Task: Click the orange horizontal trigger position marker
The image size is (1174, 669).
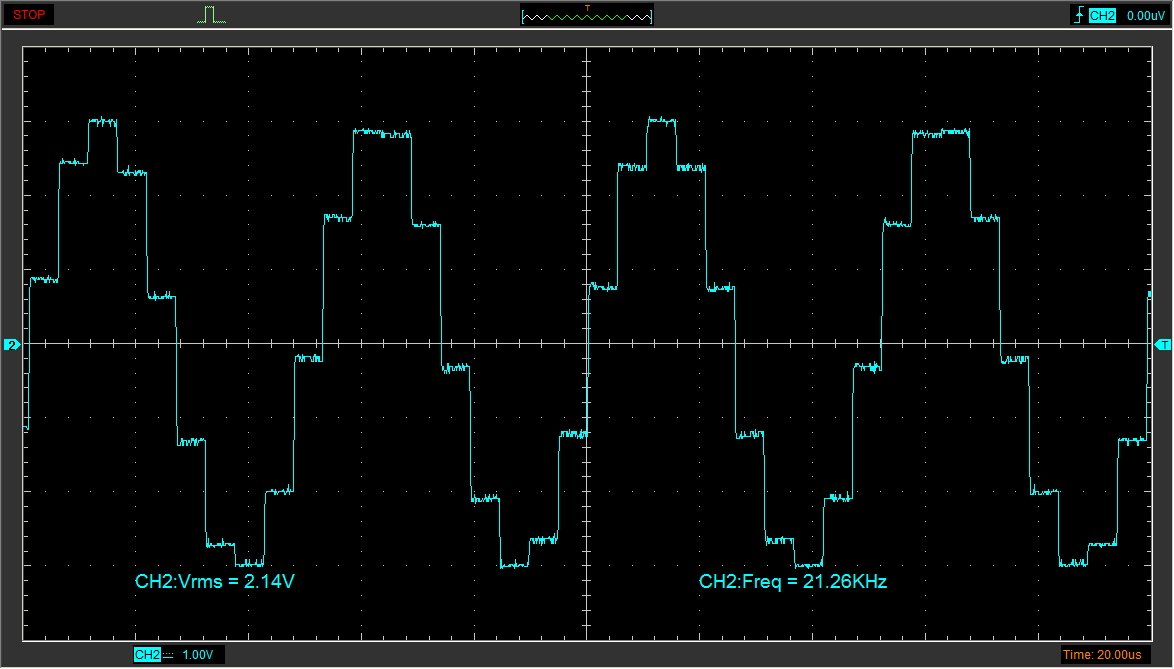Action: (x=587, y=8)
